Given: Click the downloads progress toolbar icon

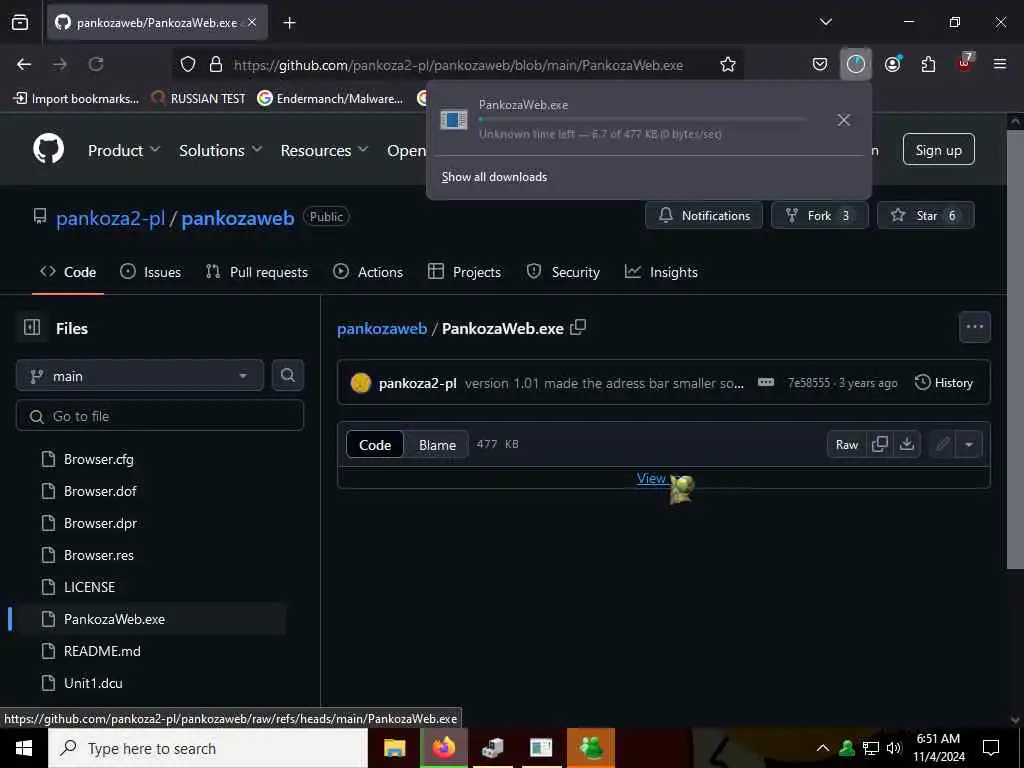Looking at the screenshot, I should pyautogui.click(x=856, y=64).
